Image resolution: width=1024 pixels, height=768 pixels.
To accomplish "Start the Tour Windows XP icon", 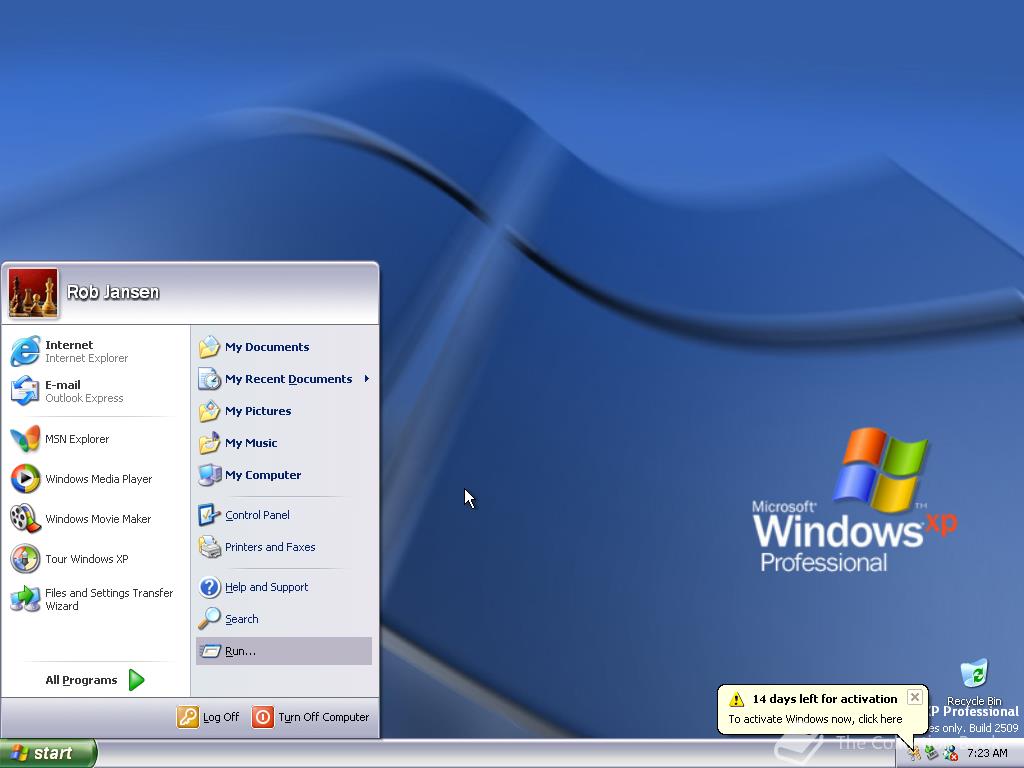I will 25,559.
